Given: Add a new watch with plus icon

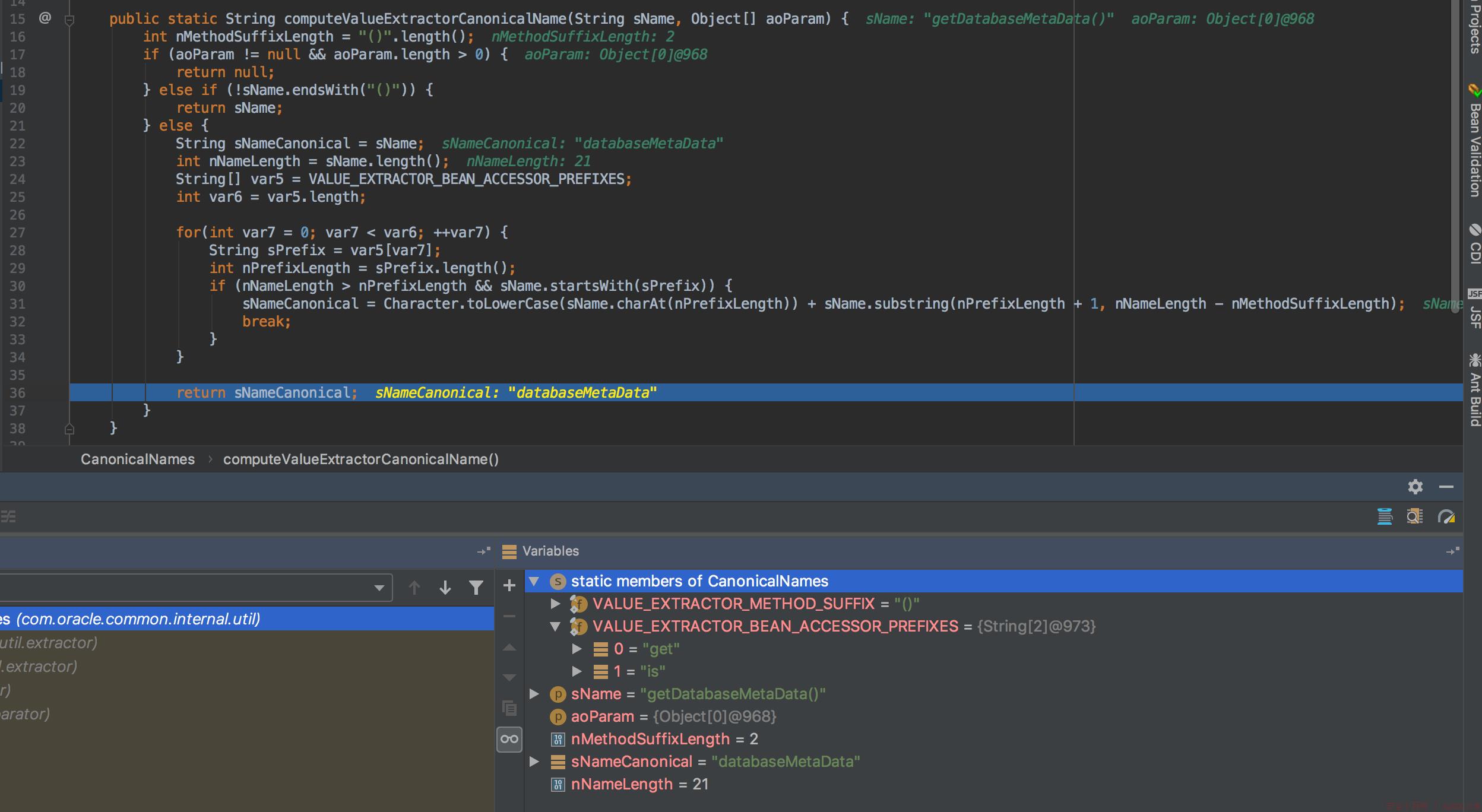Looking at the screenshot, I should click(509, 586).
